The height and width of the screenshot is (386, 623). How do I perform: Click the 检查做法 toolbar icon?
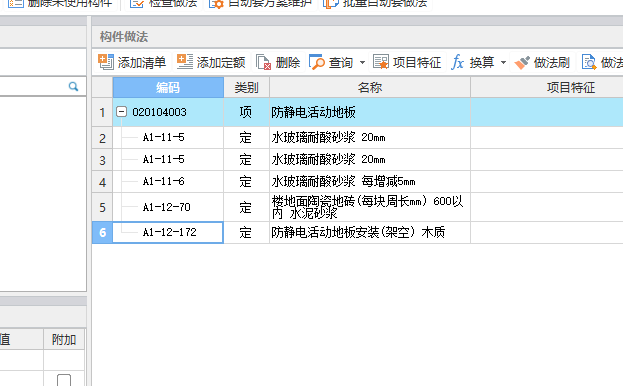tap(137, 4)
